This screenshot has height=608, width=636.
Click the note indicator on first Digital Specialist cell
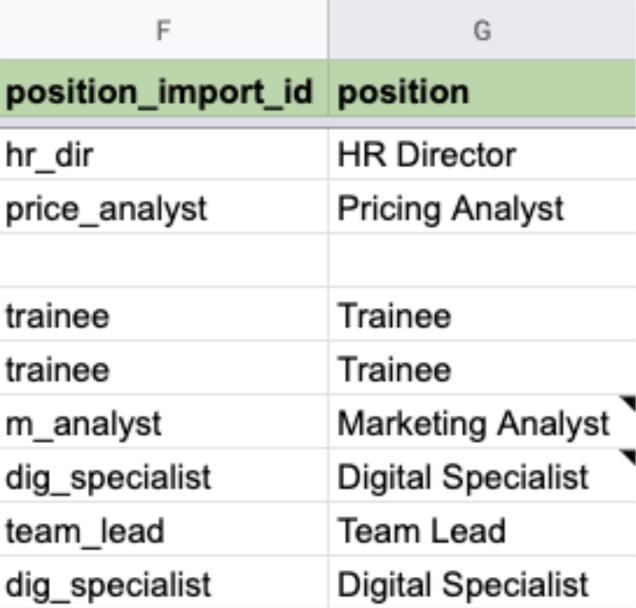[629, 455]
